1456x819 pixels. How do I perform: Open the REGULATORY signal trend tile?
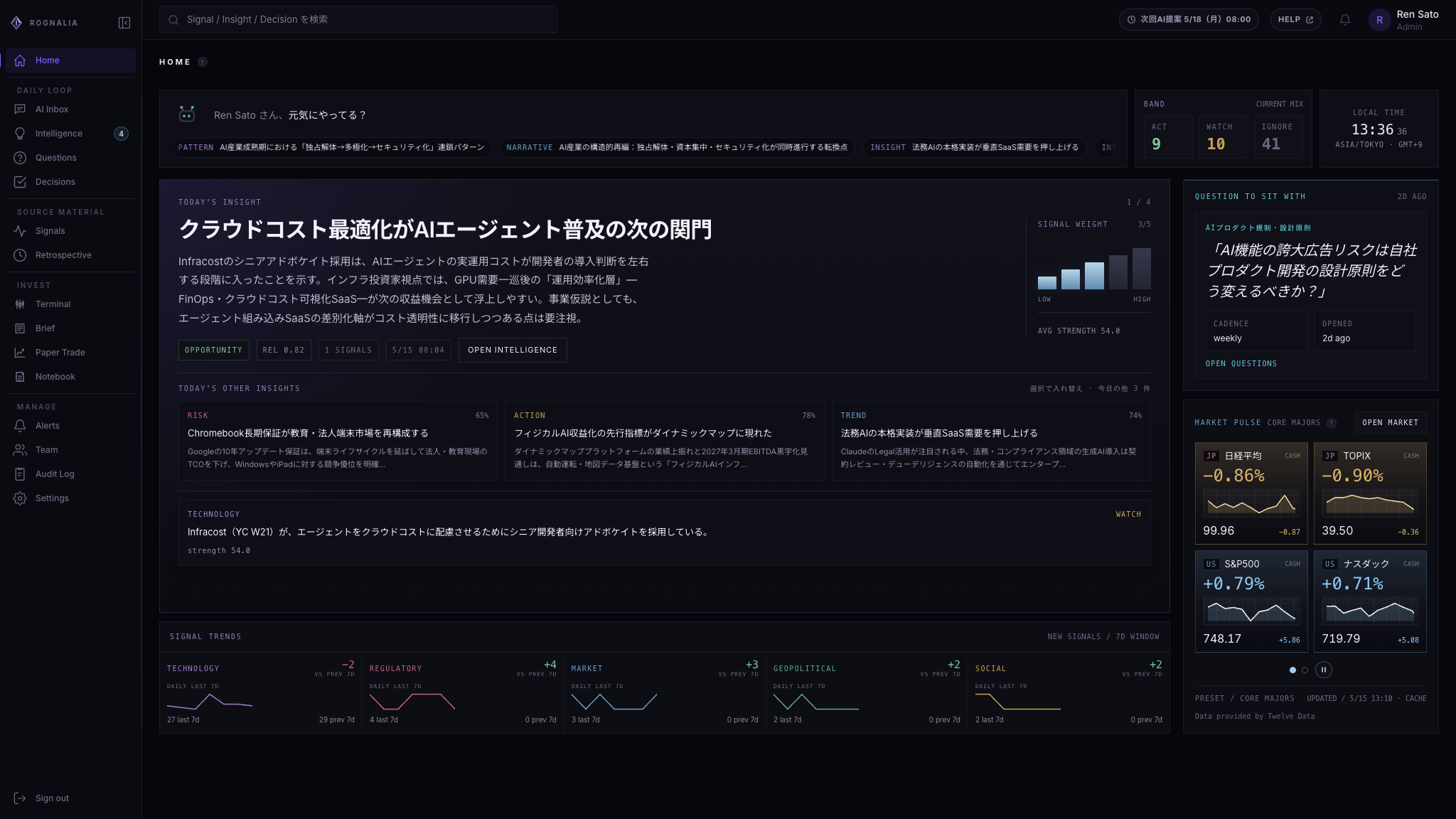[x=463, y=693]
